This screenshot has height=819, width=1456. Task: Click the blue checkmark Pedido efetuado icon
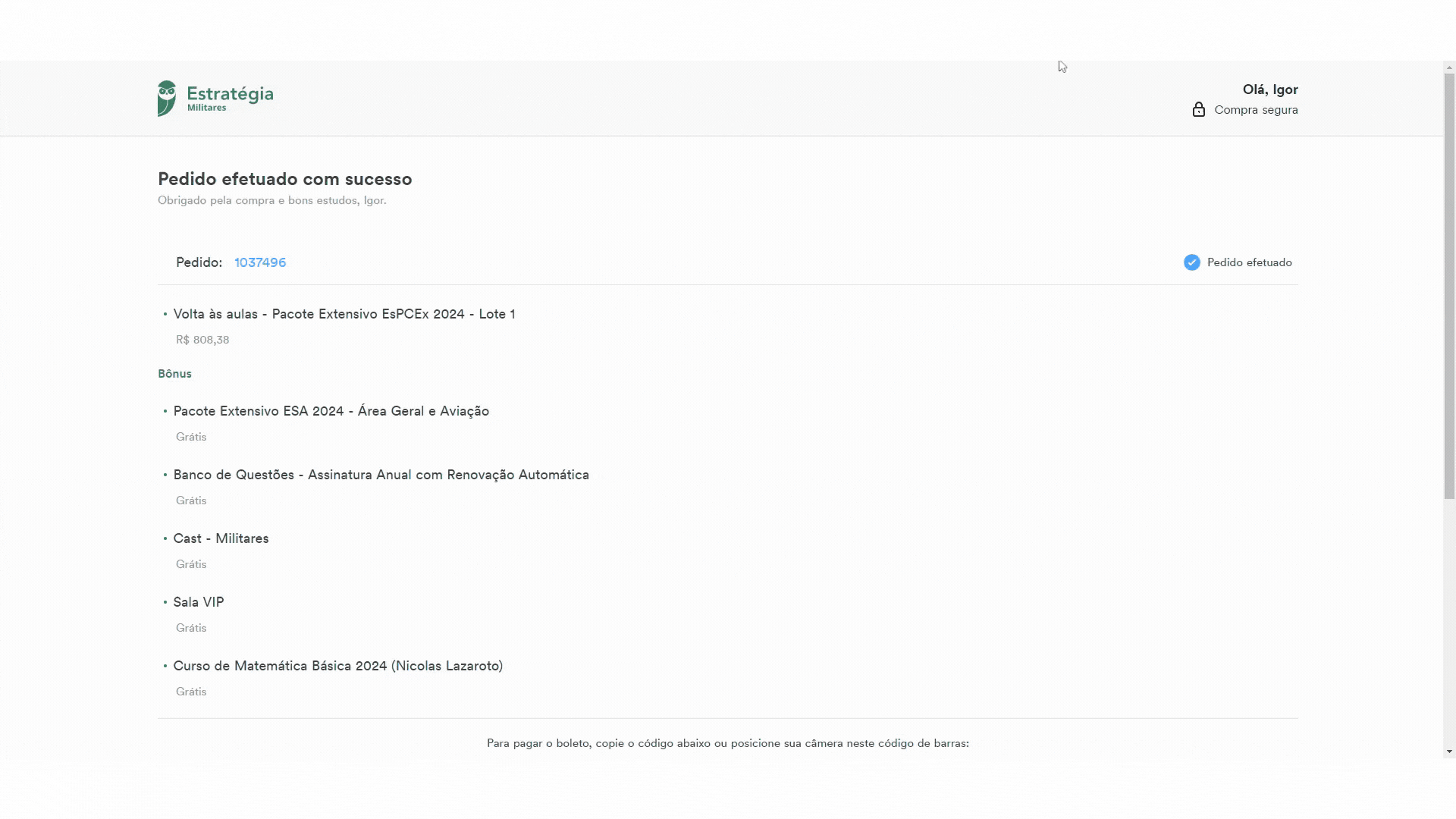pos(1191,262)
